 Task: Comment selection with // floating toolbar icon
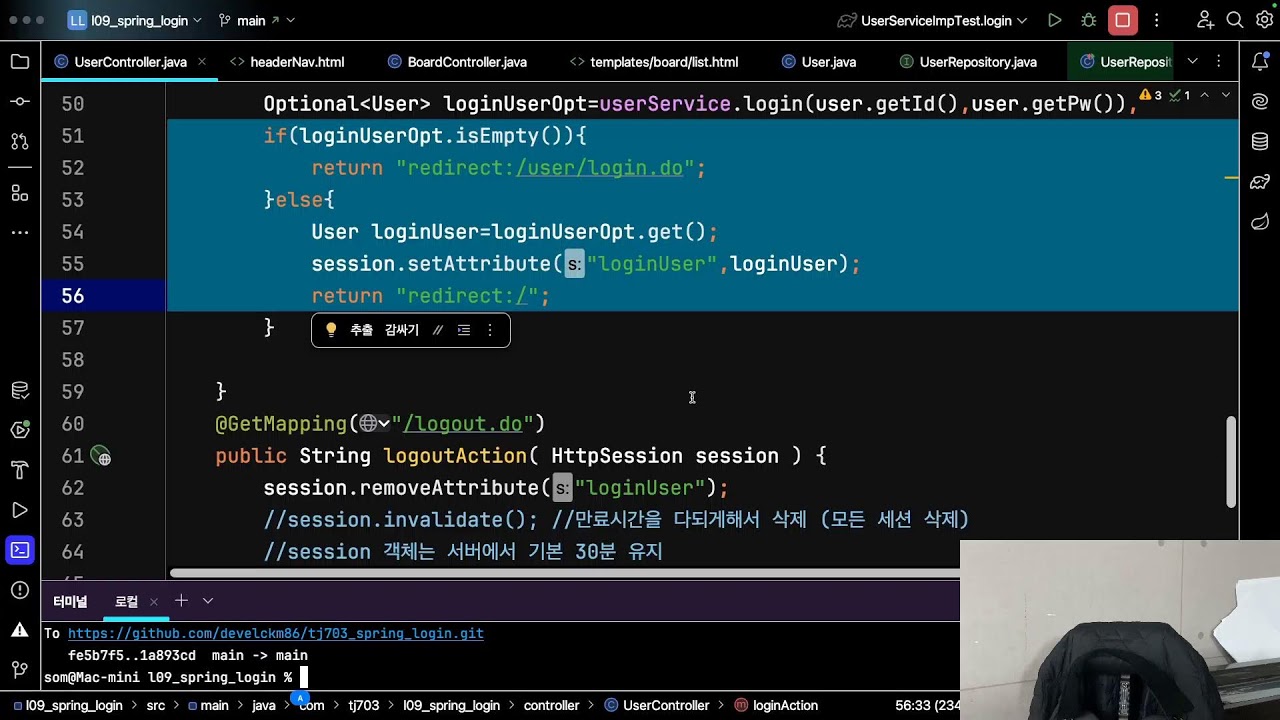(438, 330)
